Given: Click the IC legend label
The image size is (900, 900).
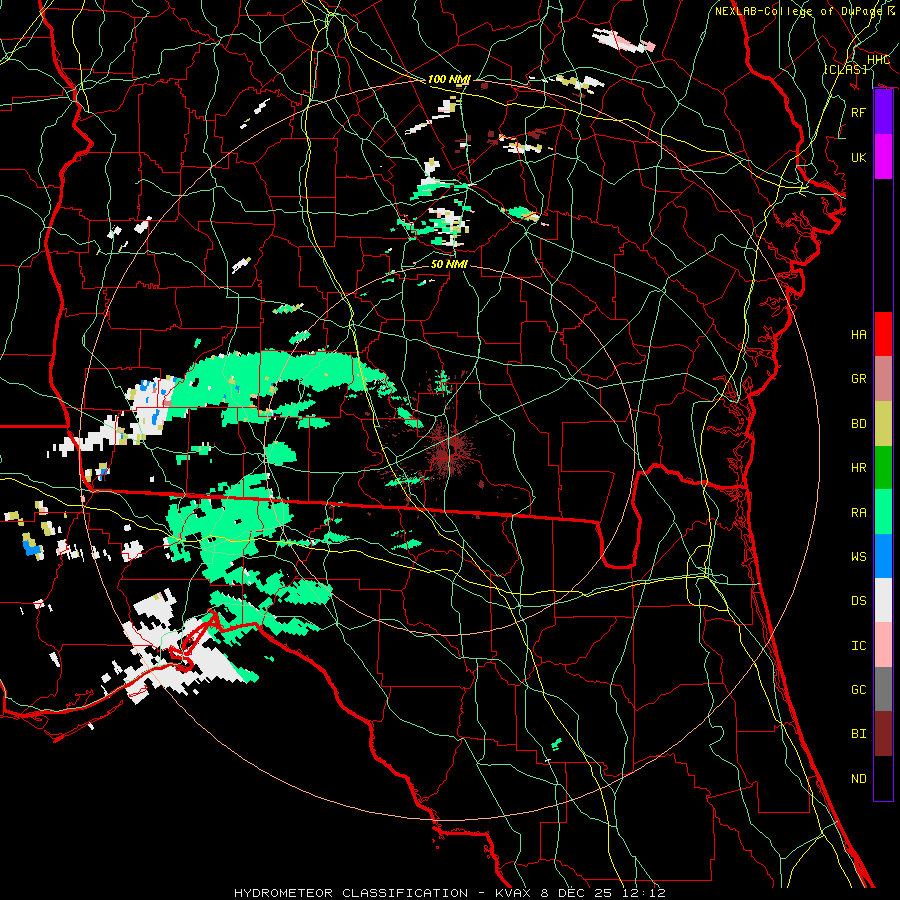Looking at the screenshot, I should pos(859,645).
